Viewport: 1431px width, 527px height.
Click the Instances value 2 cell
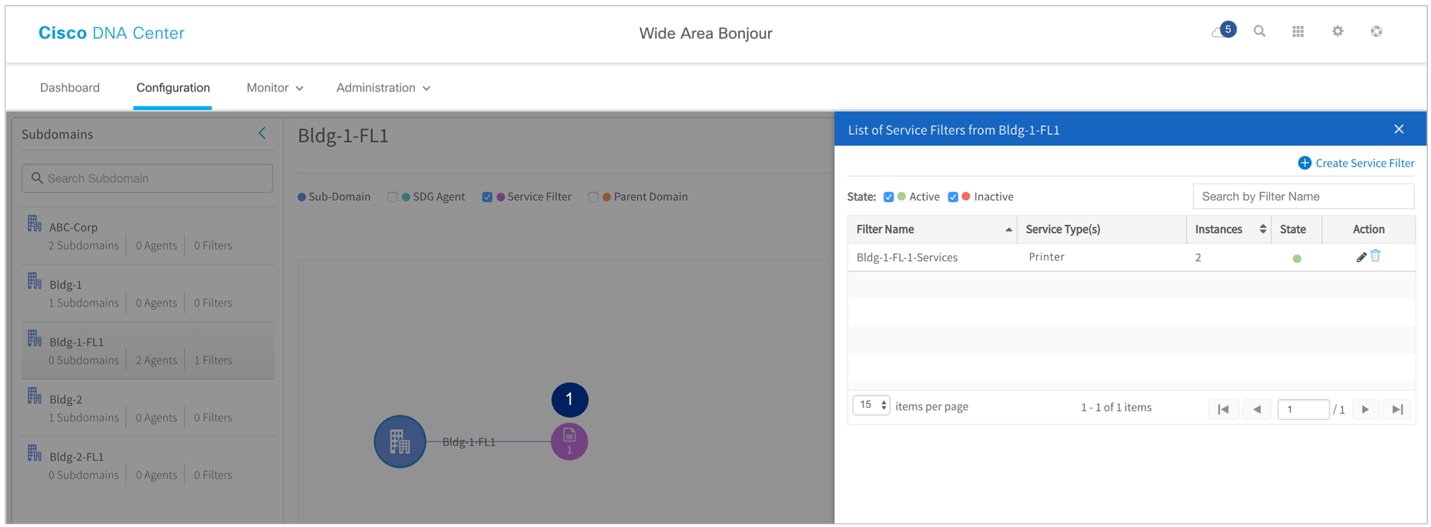coord(1198,257)
